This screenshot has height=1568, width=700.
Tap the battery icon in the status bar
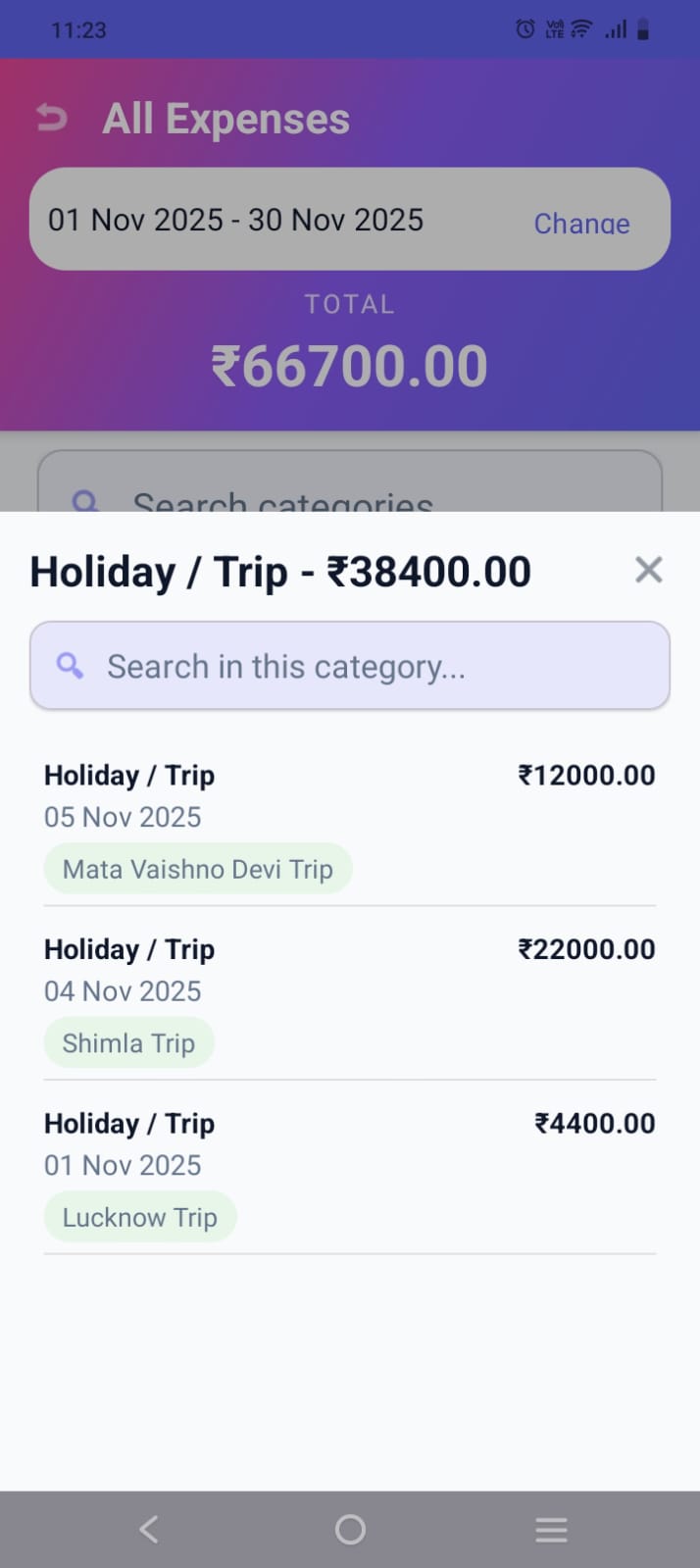tap(642, 29)
